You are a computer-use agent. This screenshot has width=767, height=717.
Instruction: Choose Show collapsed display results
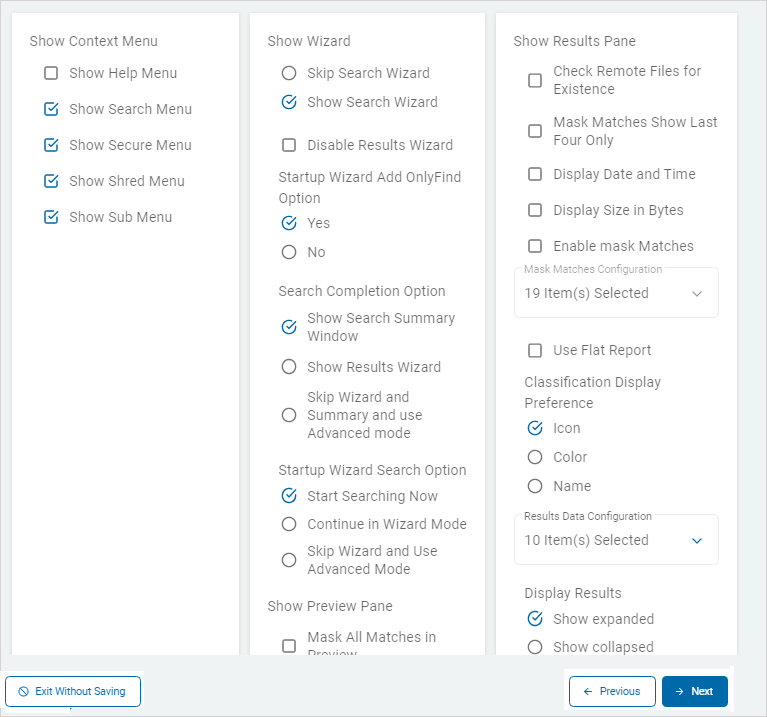[535, 647]
